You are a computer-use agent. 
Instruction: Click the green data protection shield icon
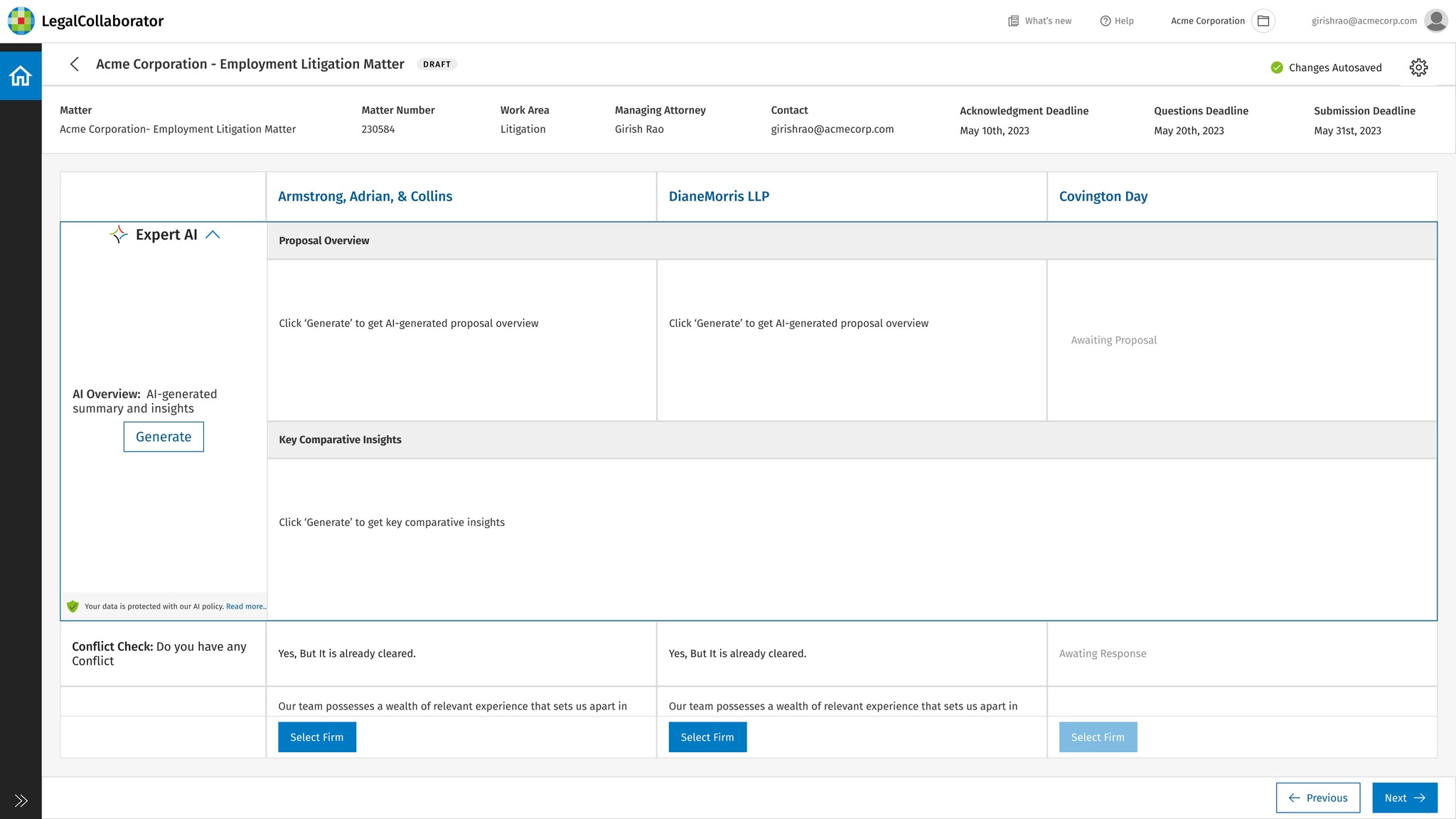tap(73, 606)
